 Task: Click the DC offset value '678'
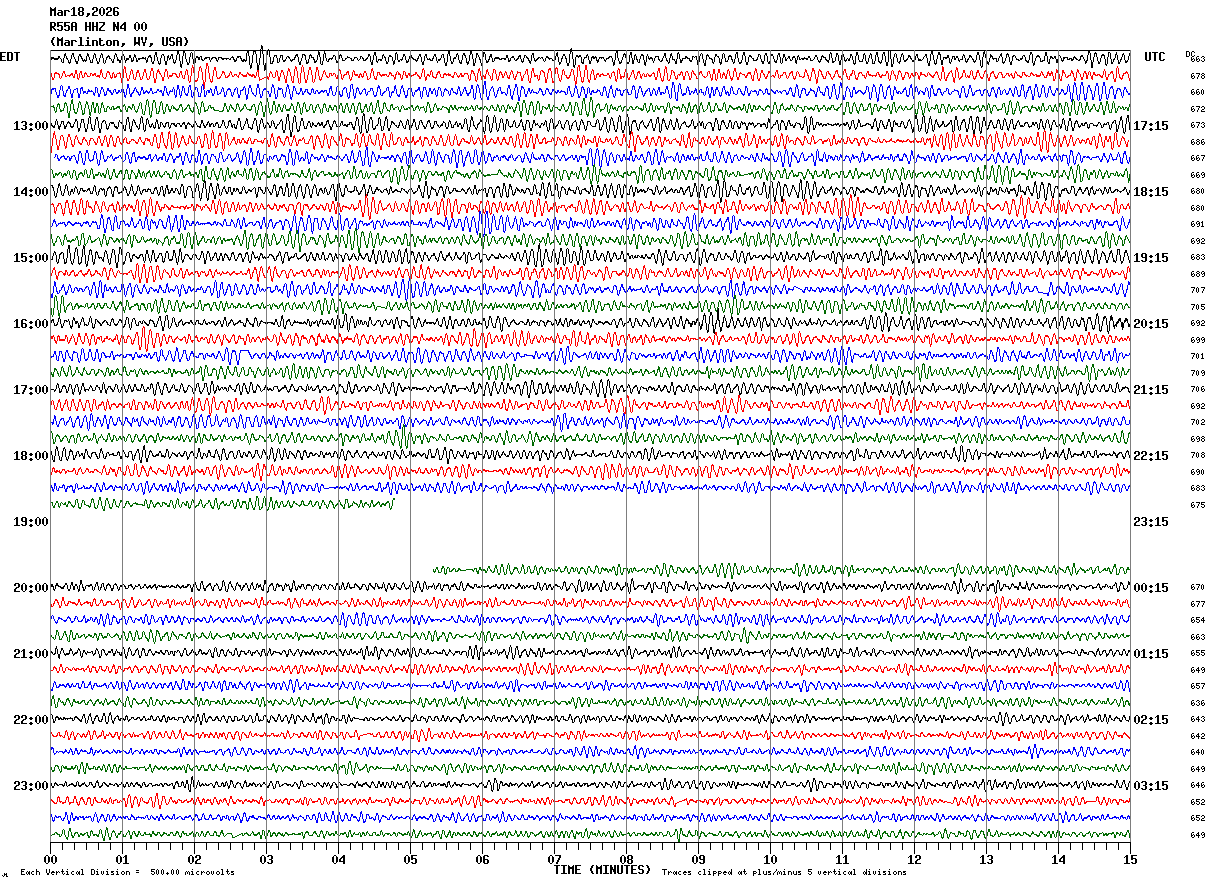point(1197,76)
